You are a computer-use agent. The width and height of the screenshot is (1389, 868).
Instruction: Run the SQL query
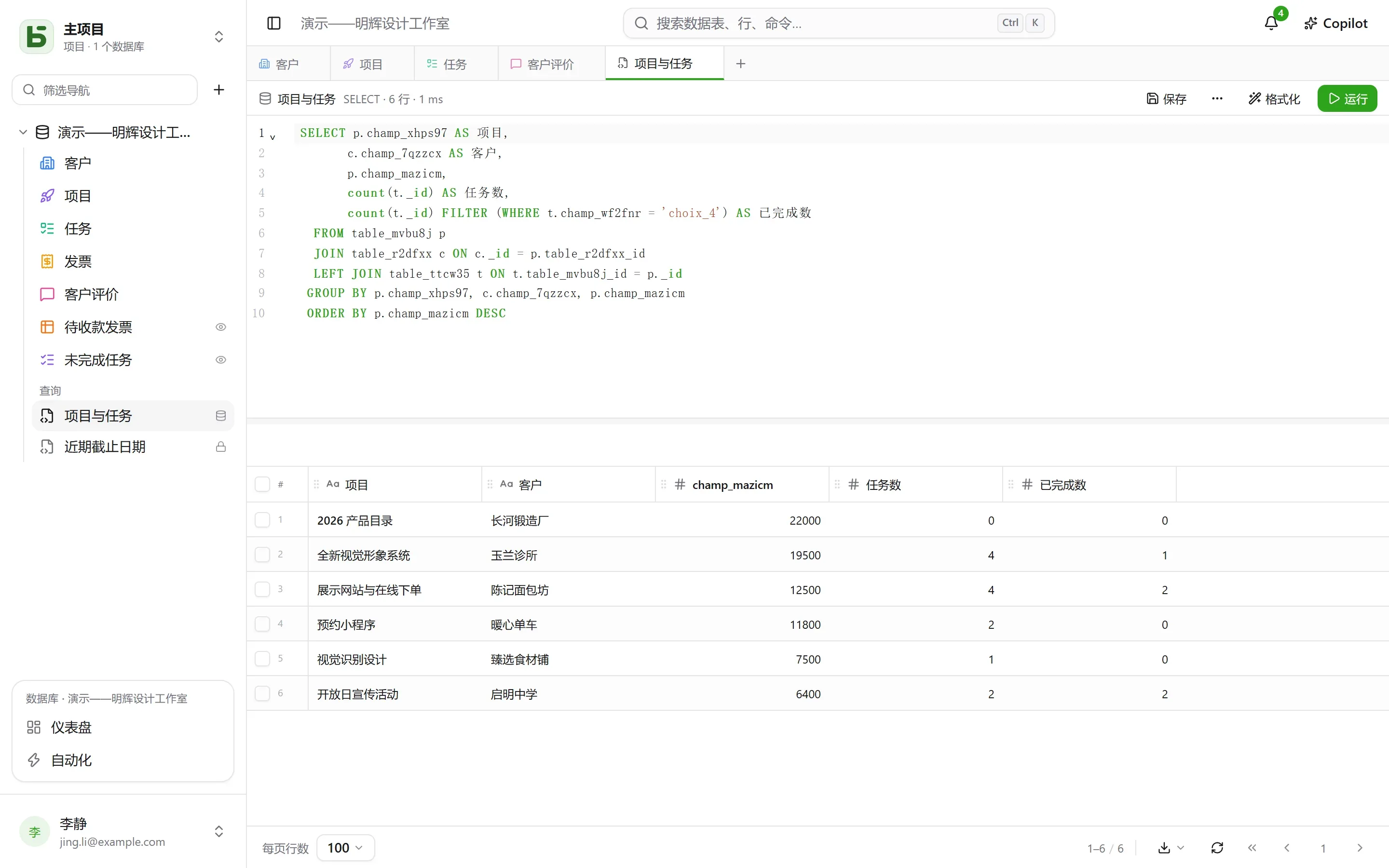1347,99
